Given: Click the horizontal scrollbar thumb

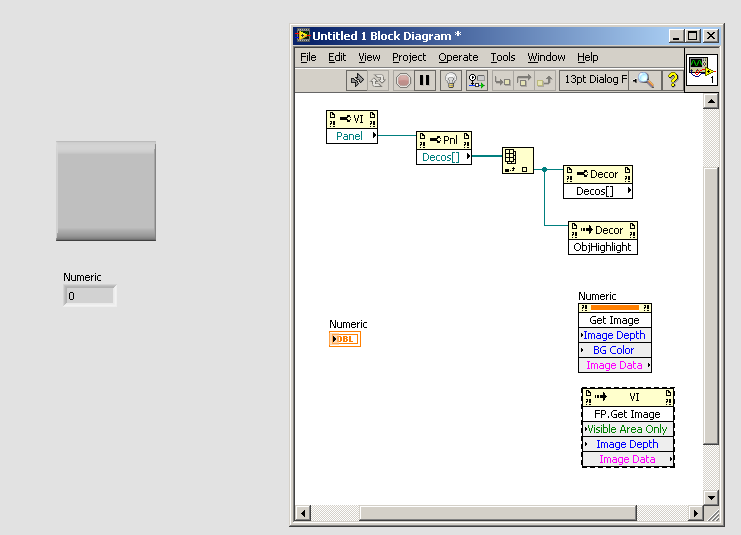Looking at the screenshot, I should click(498, 513).
